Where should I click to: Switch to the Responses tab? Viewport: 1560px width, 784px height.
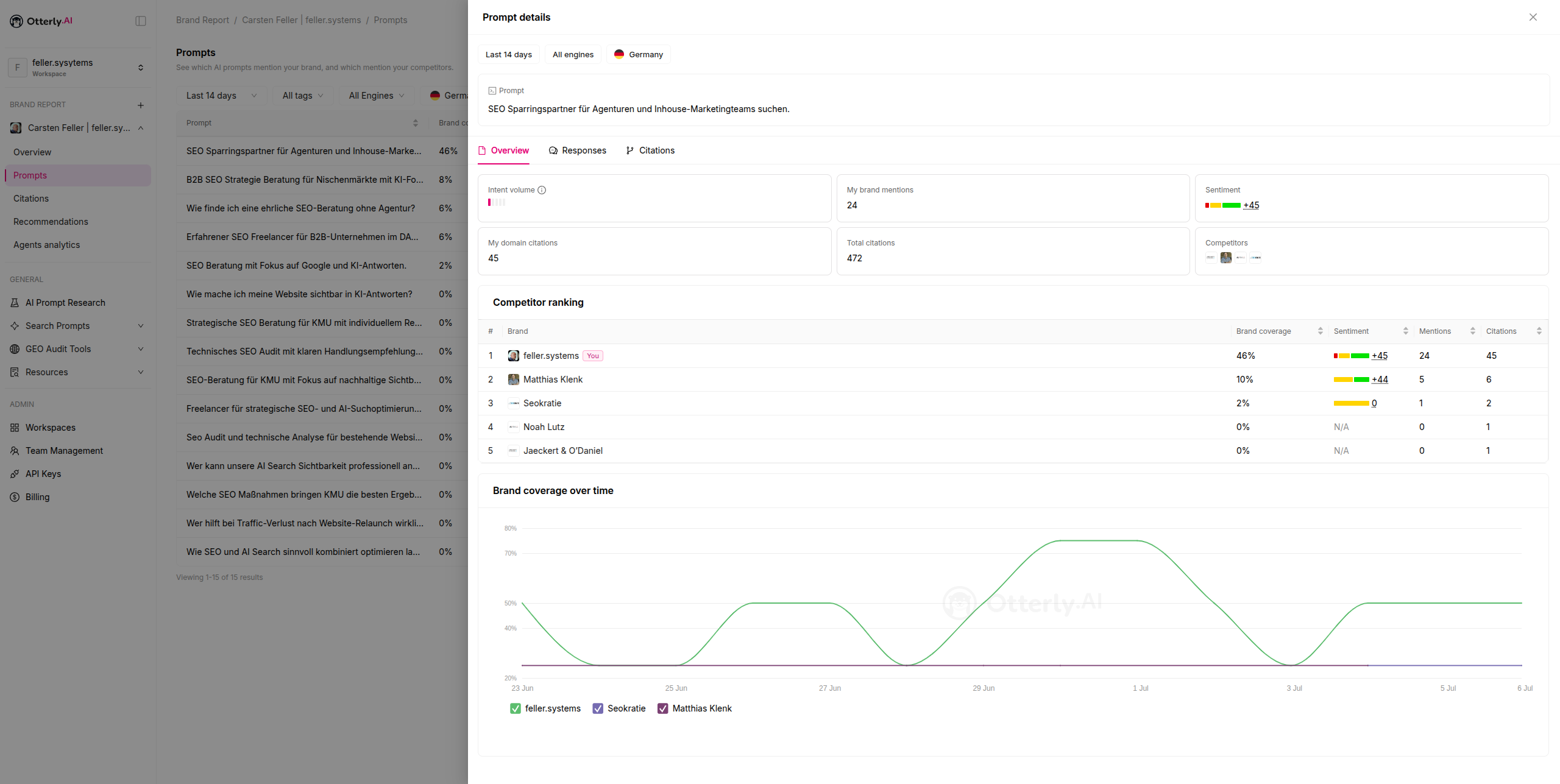tap(577, 150)
